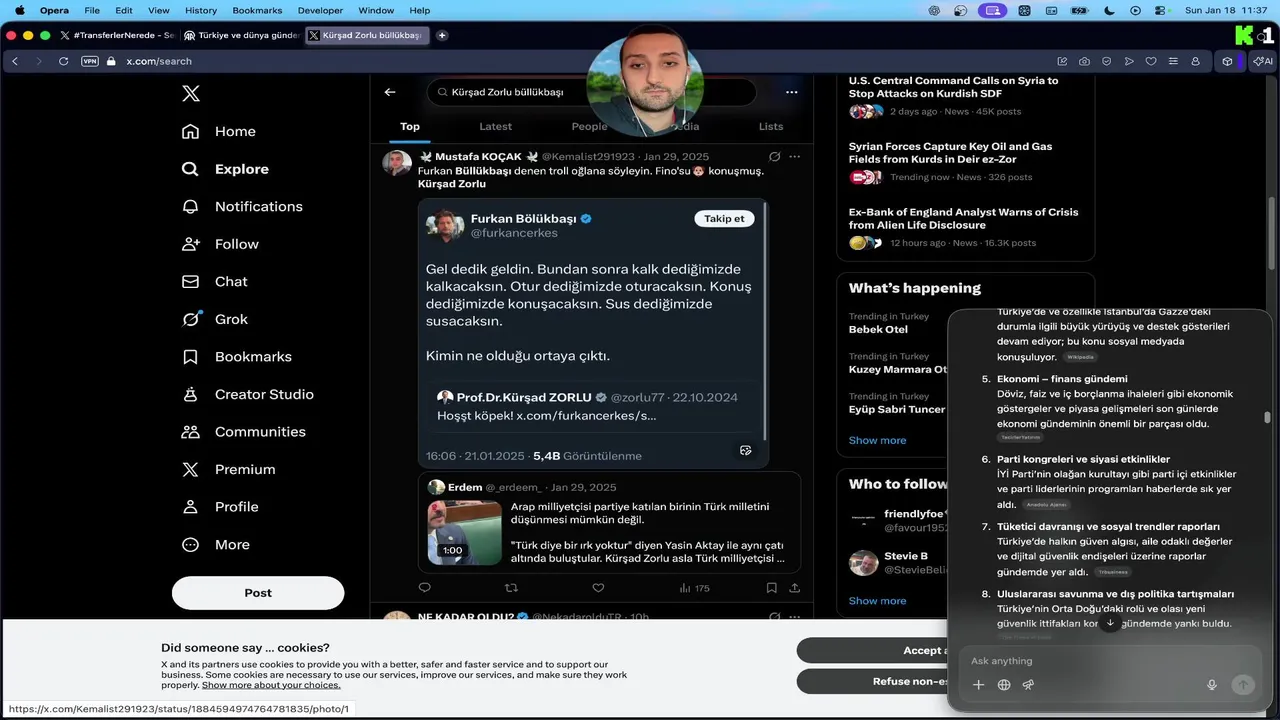
Task: Click the globe web search icon in chat panel
Action: coord(1004,685)
